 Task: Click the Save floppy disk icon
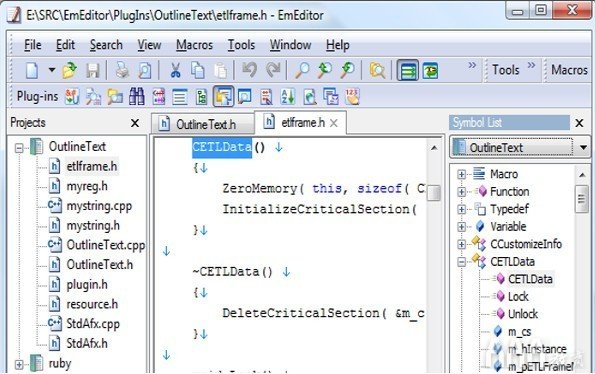coord(93,71)
